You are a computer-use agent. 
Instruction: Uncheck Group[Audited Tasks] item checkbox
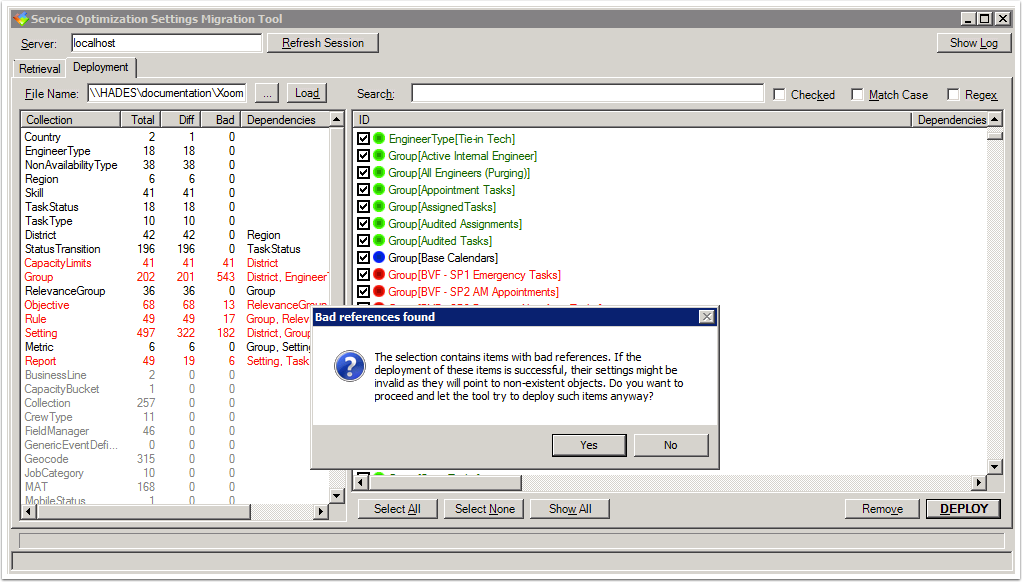[x=364, y=241]
